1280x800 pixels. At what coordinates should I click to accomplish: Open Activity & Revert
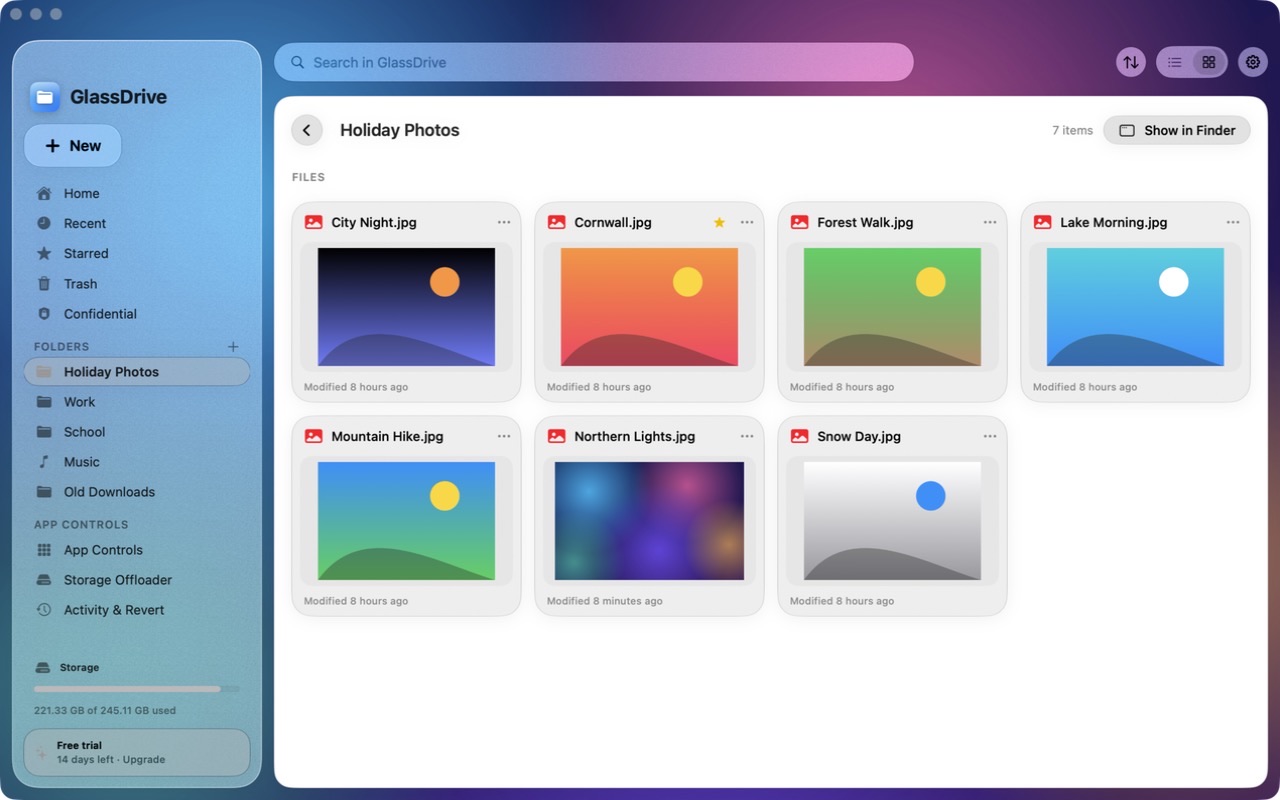point(137,610)
